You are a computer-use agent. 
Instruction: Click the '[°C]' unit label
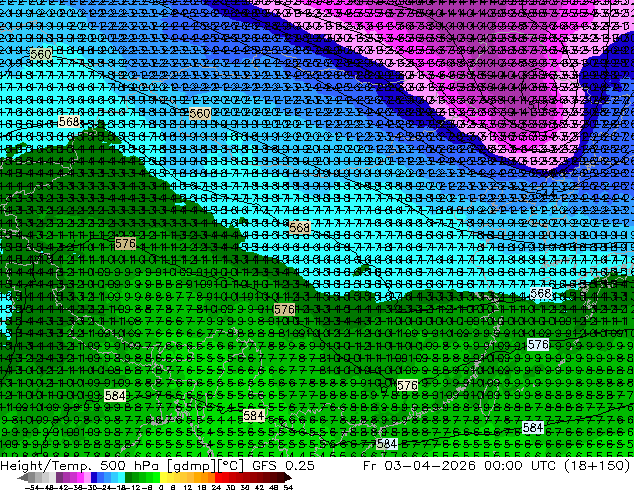click(x=231, y=466)
